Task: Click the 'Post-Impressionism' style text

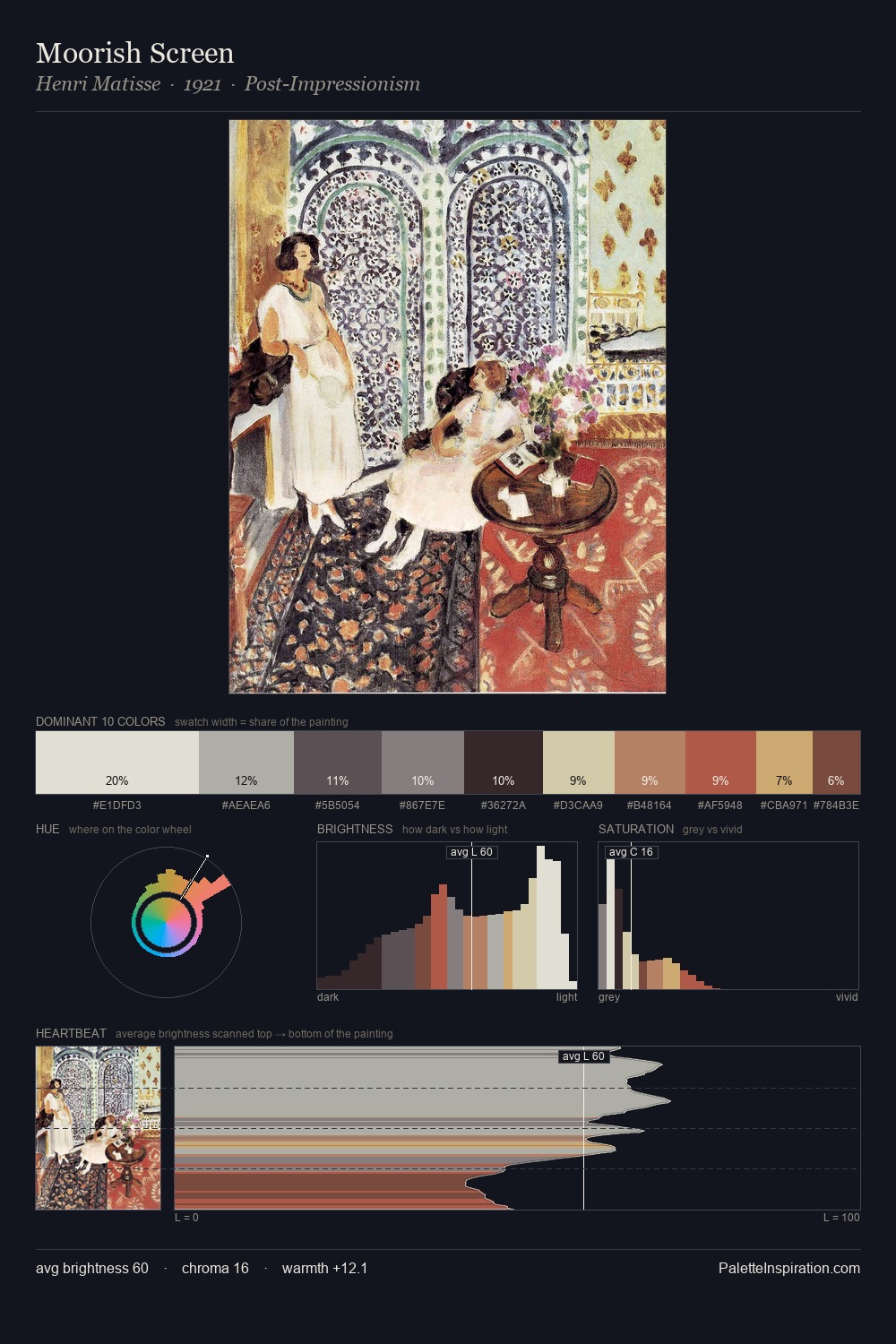Action: coord(332,84)
